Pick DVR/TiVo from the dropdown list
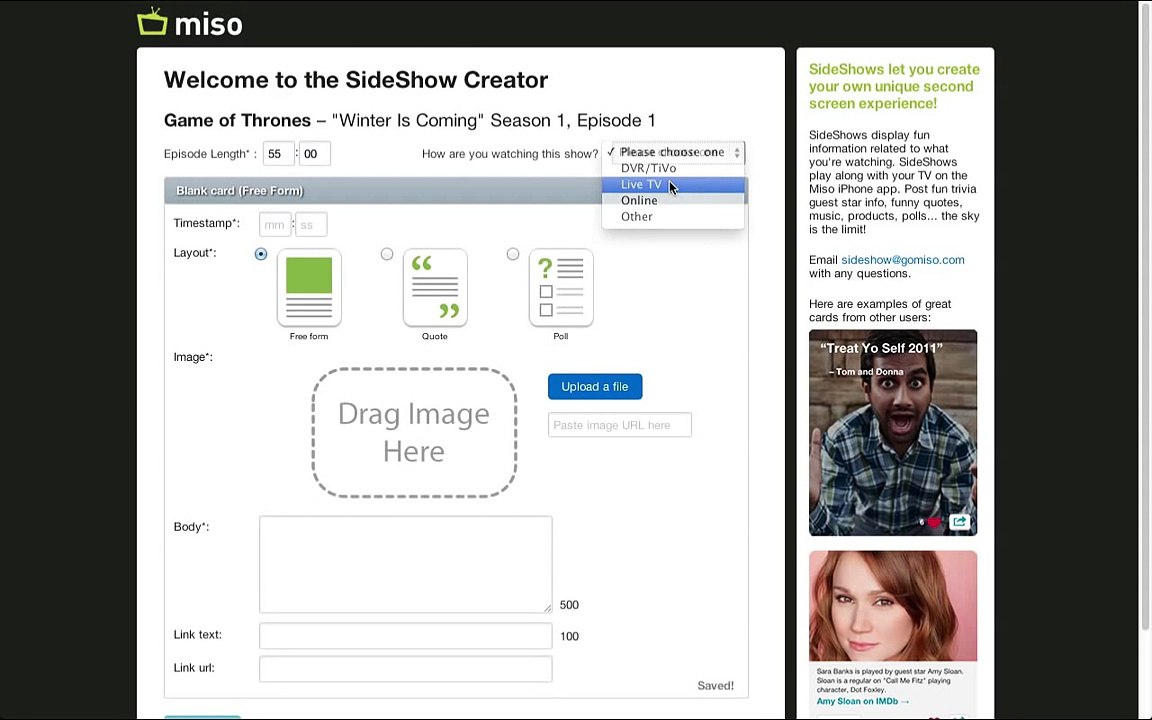This screenshot has height=720, width=1152. (x=673, y=168)
